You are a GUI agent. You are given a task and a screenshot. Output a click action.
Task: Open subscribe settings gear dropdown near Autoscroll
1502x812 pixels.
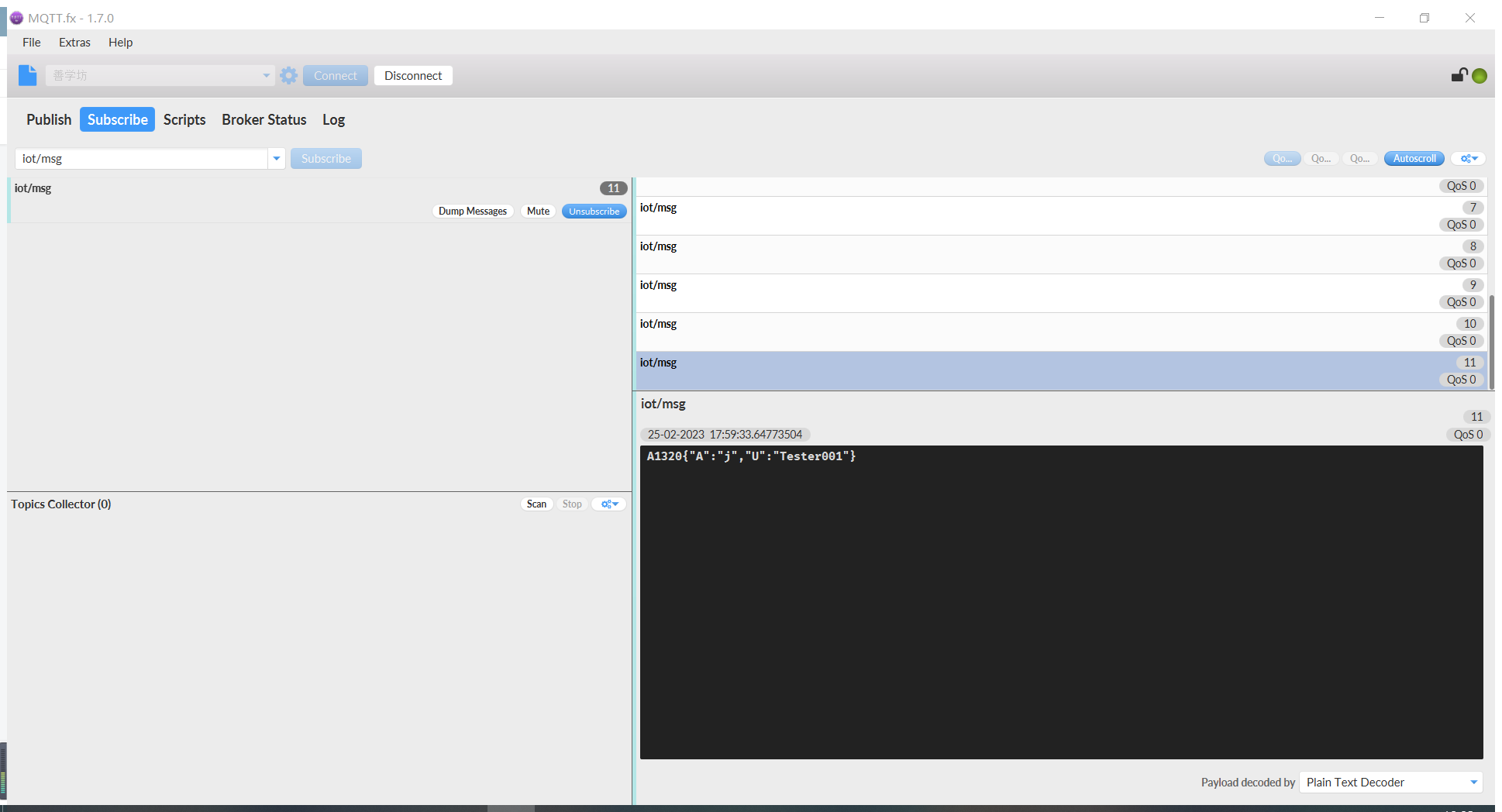[x=1469, y=158]
